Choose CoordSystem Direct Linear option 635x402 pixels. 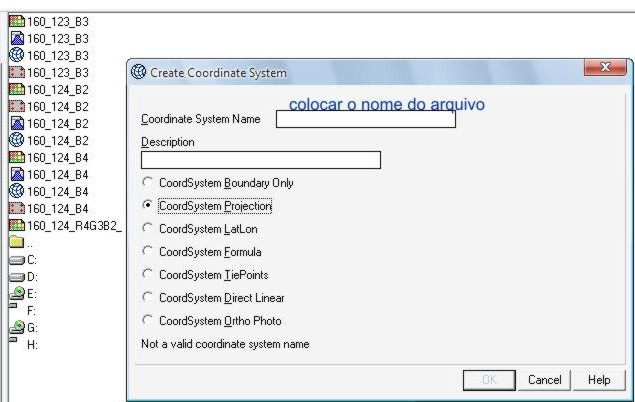(149, 298)
